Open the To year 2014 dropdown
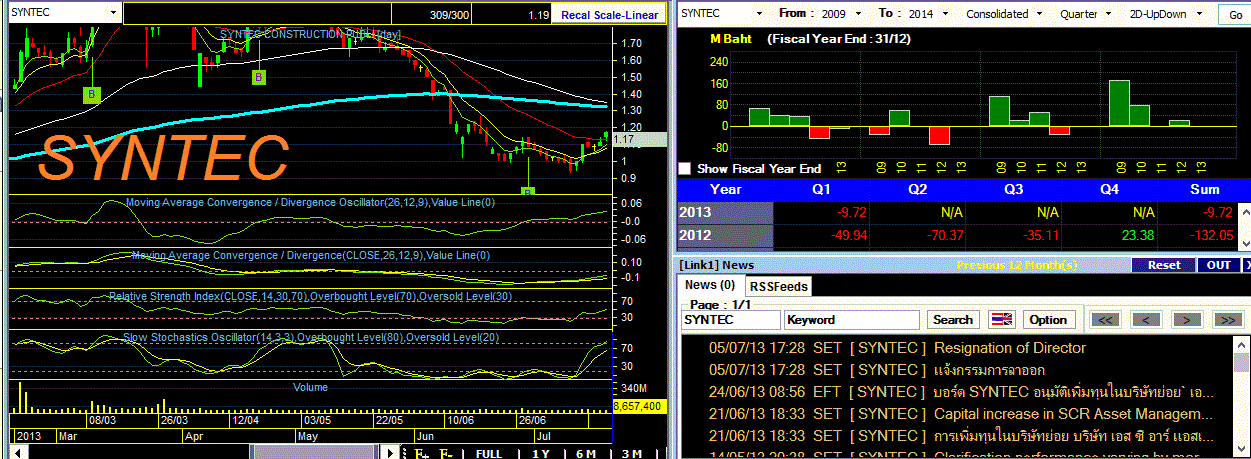This screenshot has height=459, width=1251. click(947, 14)
